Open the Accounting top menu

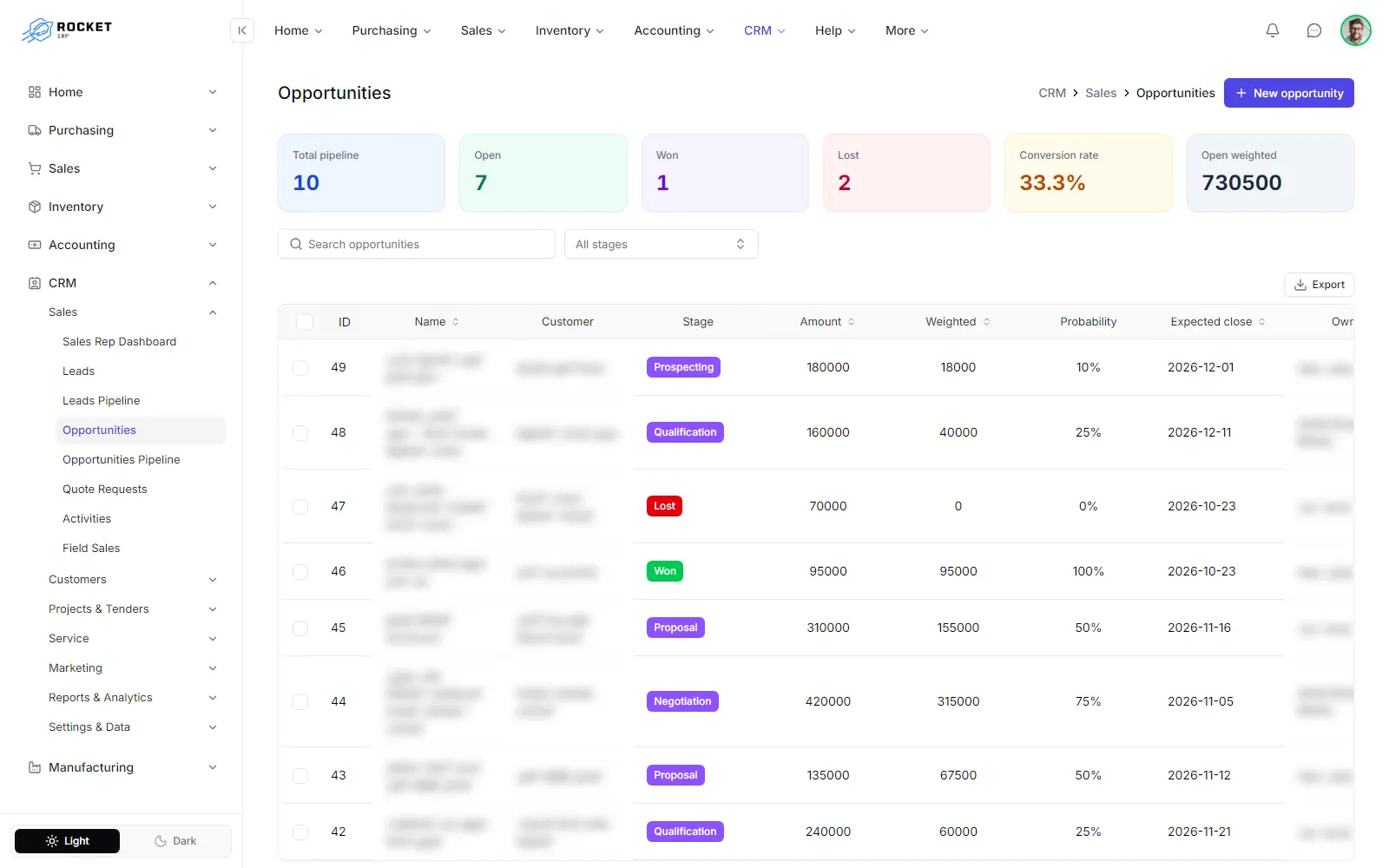(x=675, y=30)
